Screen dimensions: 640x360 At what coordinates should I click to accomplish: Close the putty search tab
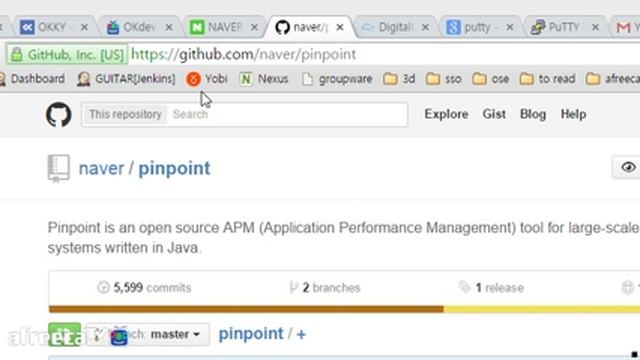pos(510,27)
